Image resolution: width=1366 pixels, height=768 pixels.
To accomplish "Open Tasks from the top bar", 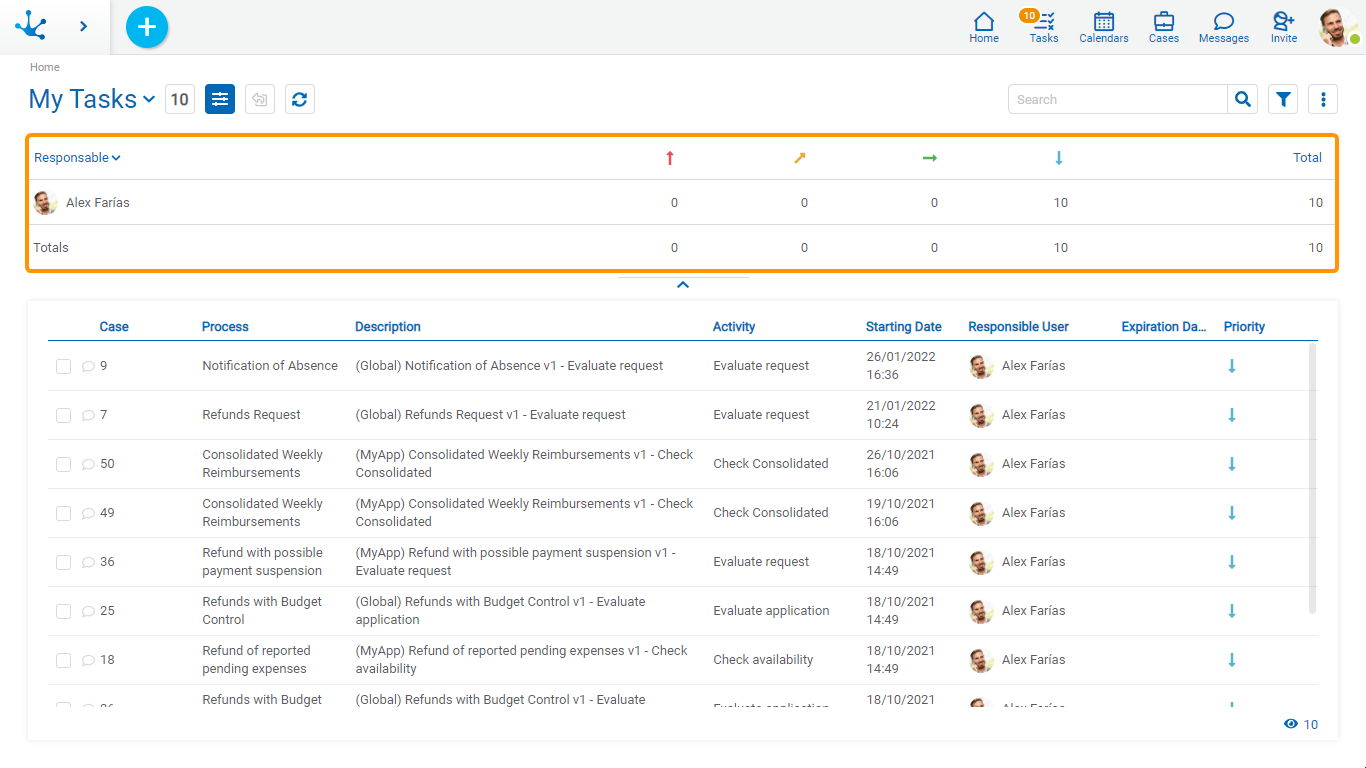I will 1044,27.
